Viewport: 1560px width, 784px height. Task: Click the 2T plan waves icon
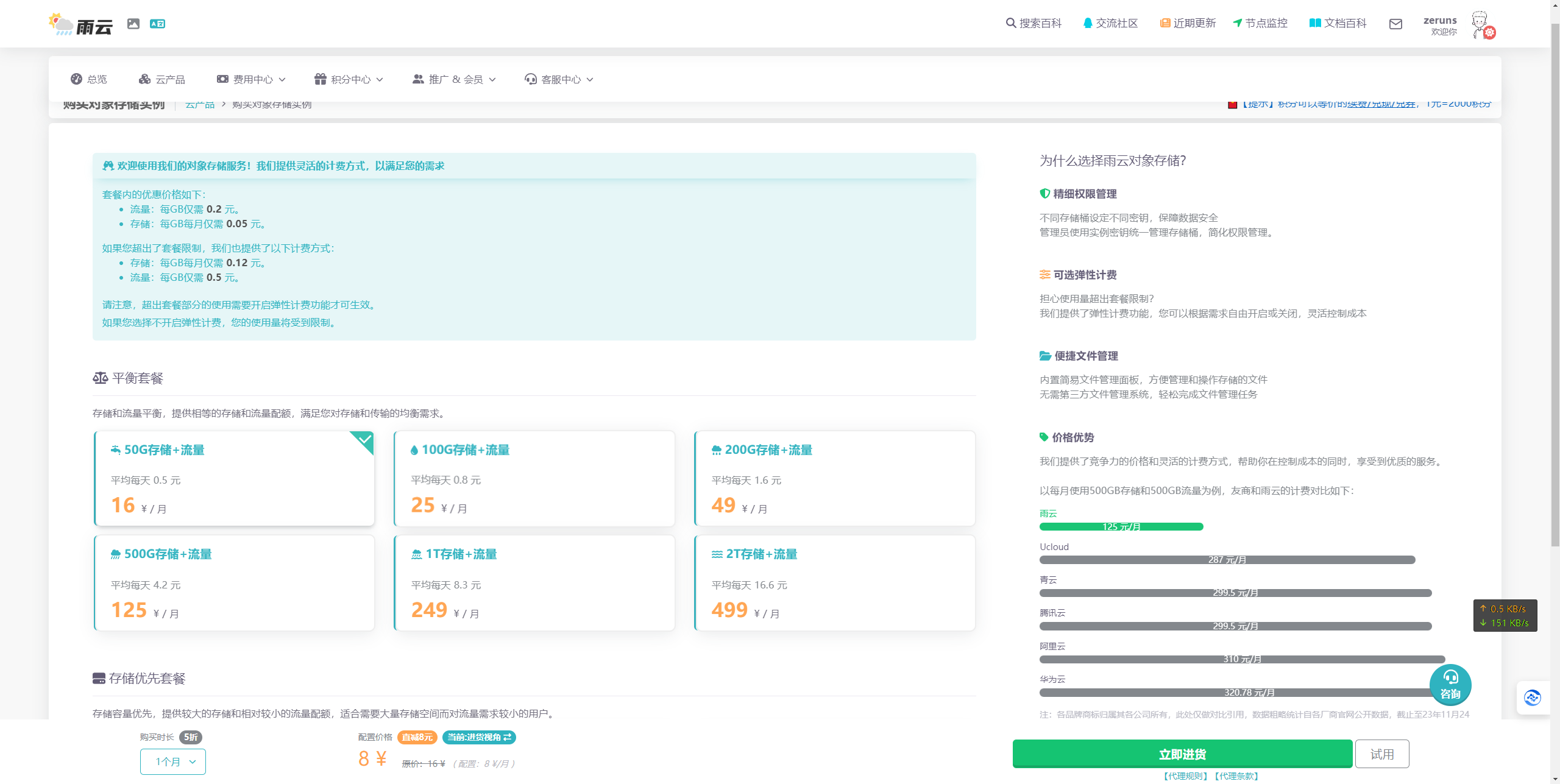pos(717,554)
